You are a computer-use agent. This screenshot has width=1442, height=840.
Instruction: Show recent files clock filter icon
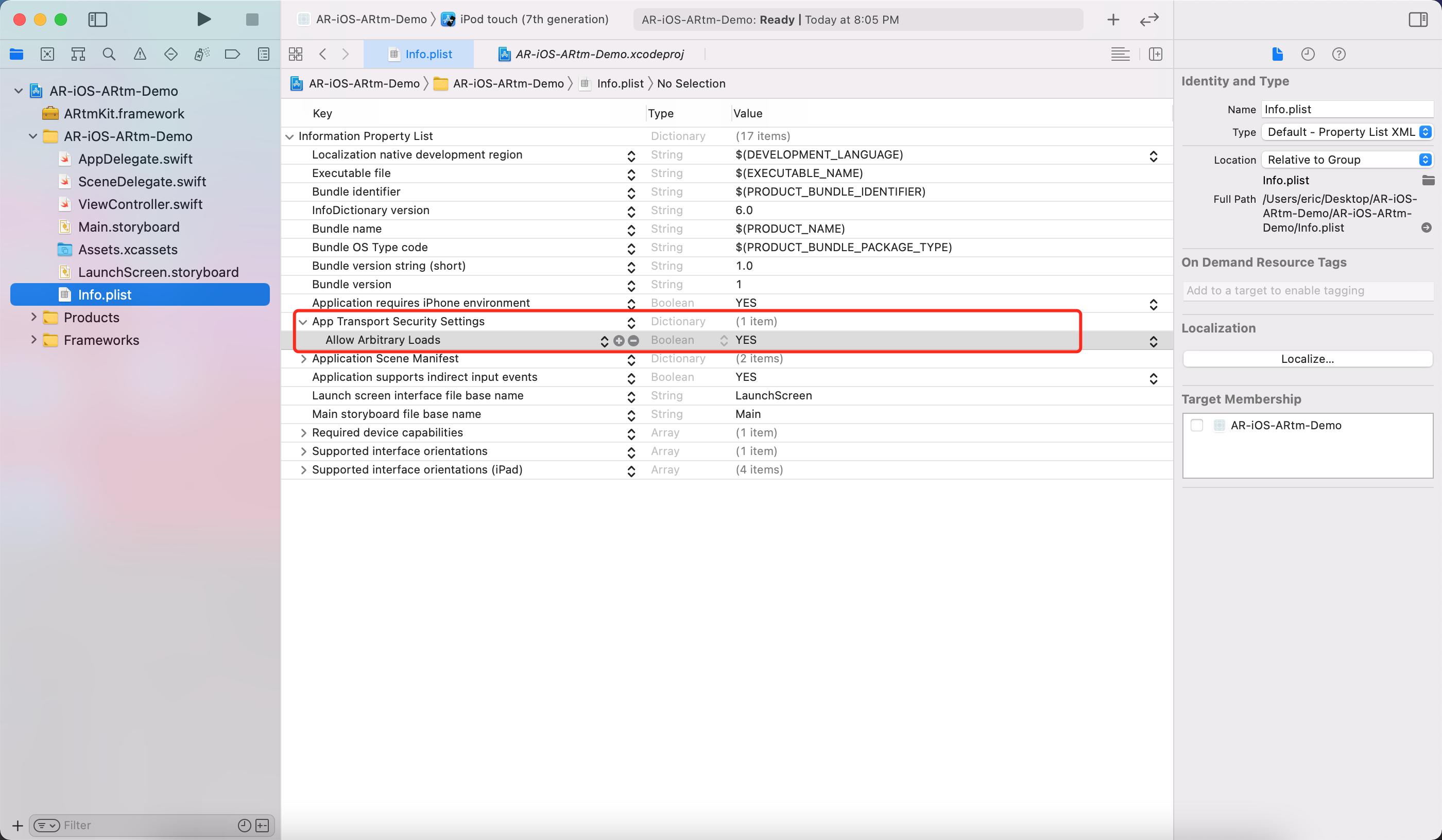click(244, 825)
